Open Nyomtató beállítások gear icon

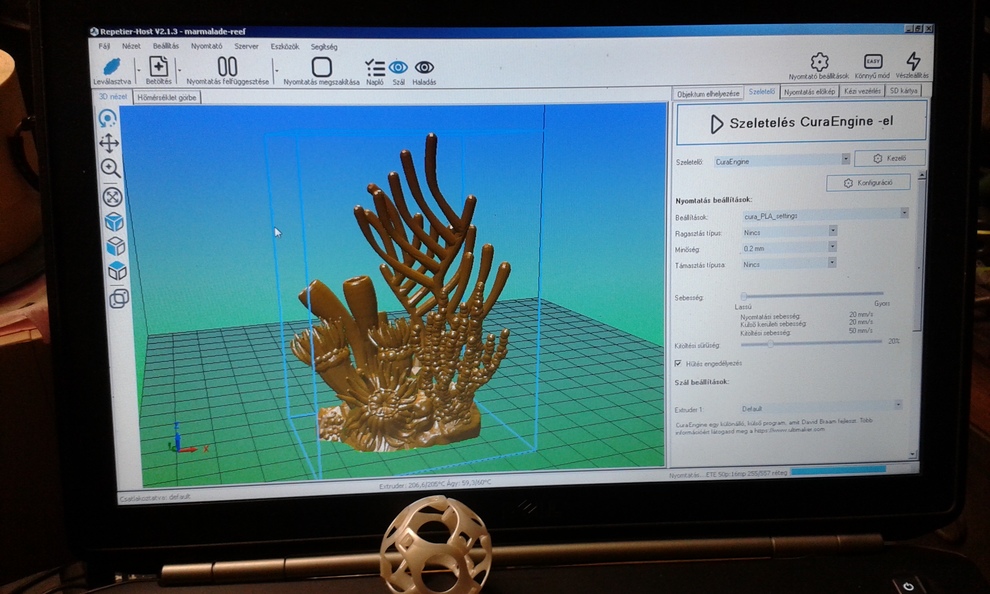[x=819, y=62]
